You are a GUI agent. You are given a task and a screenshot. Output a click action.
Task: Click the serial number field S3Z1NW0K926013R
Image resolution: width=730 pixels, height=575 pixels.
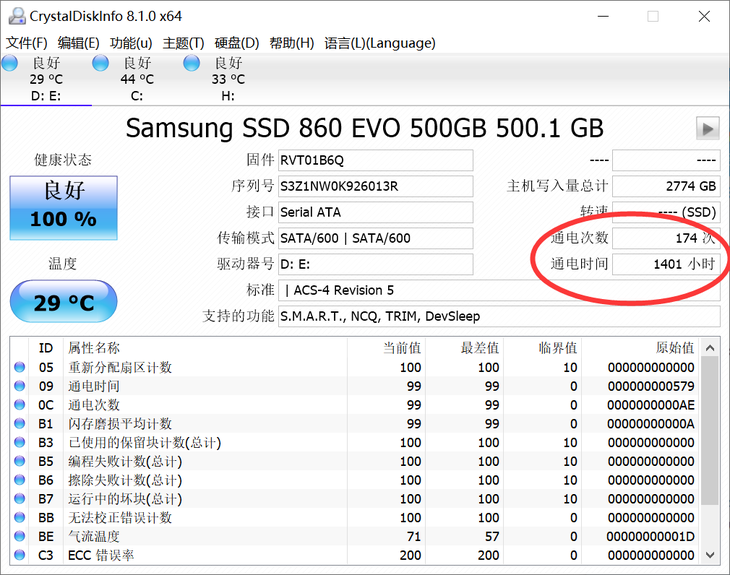(375, 186)
